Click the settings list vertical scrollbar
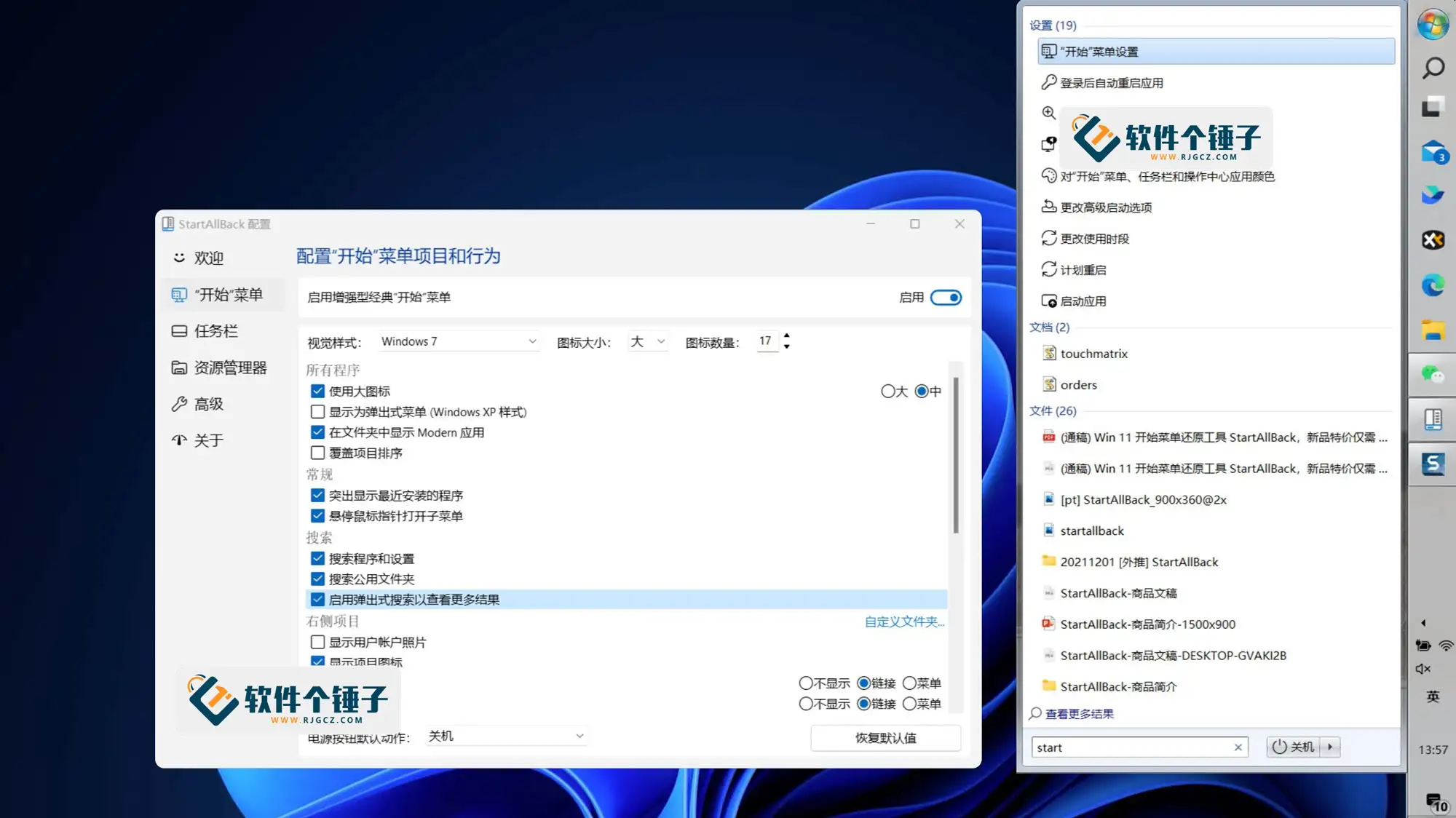 955,455
